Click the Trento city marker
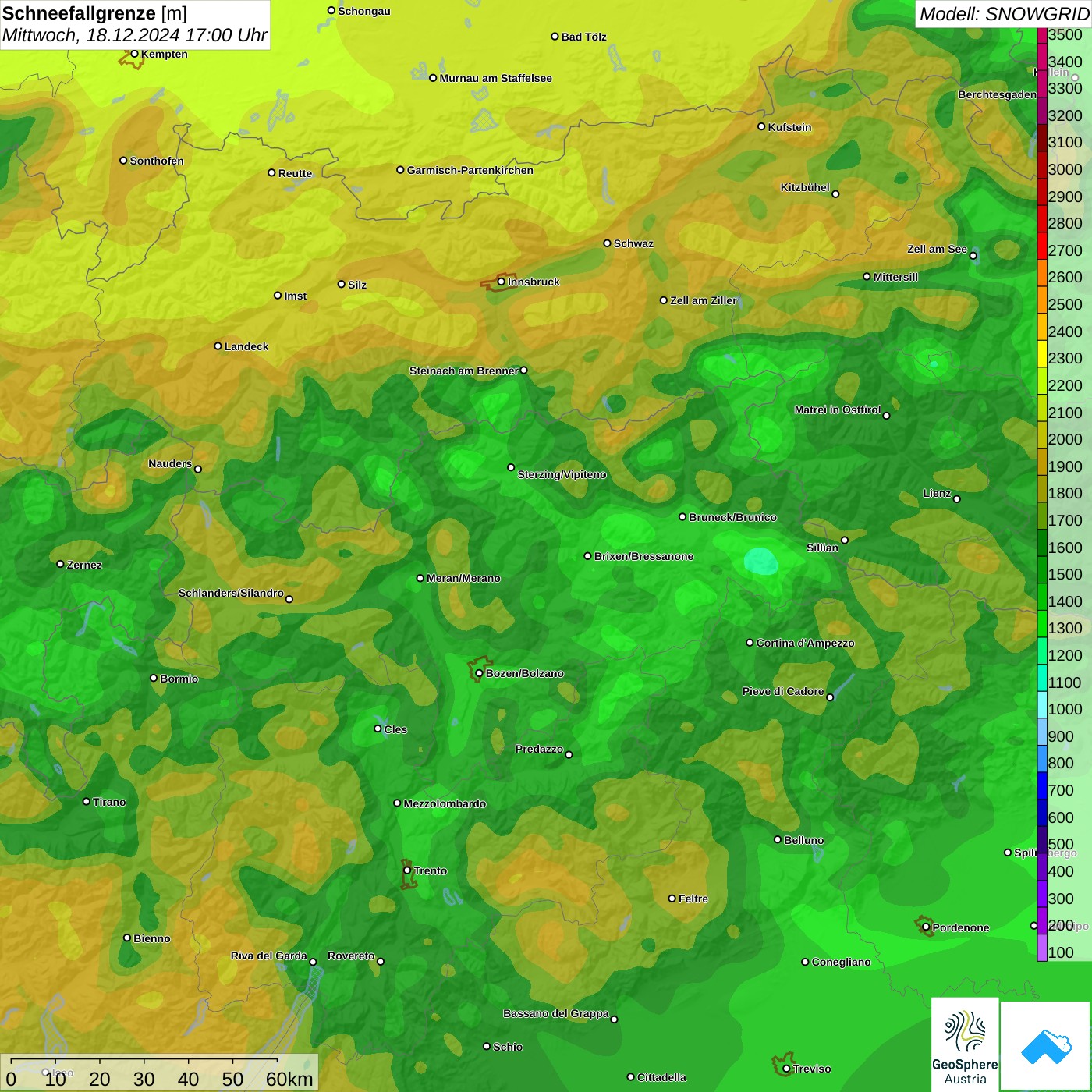This screenshot has height=1092, width=1092. point(407,870)
